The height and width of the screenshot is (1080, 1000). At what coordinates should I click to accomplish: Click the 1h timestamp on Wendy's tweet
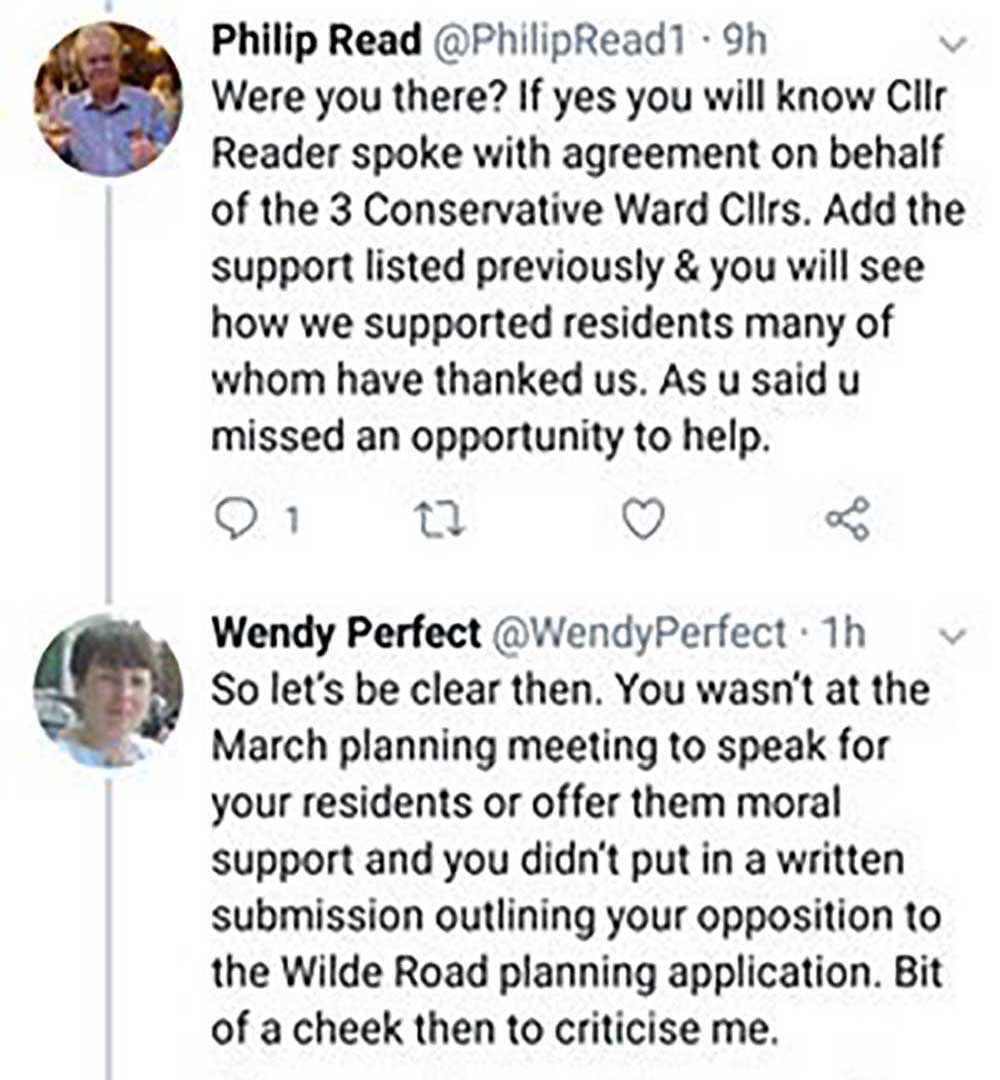coord(841,633)
